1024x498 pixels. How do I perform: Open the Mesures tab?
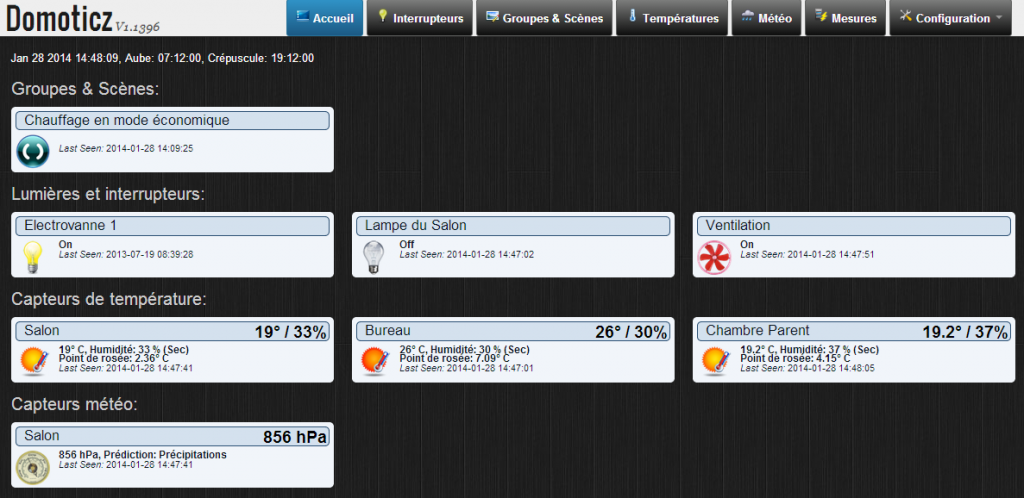pyautogui.click(x=845, y=18)
